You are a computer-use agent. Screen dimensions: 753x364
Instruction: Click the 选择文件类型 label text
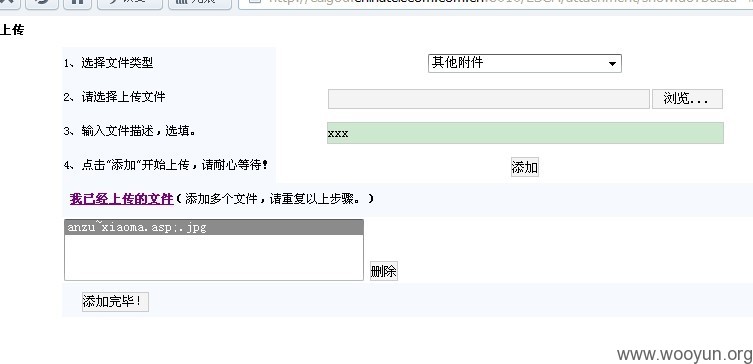117,63
